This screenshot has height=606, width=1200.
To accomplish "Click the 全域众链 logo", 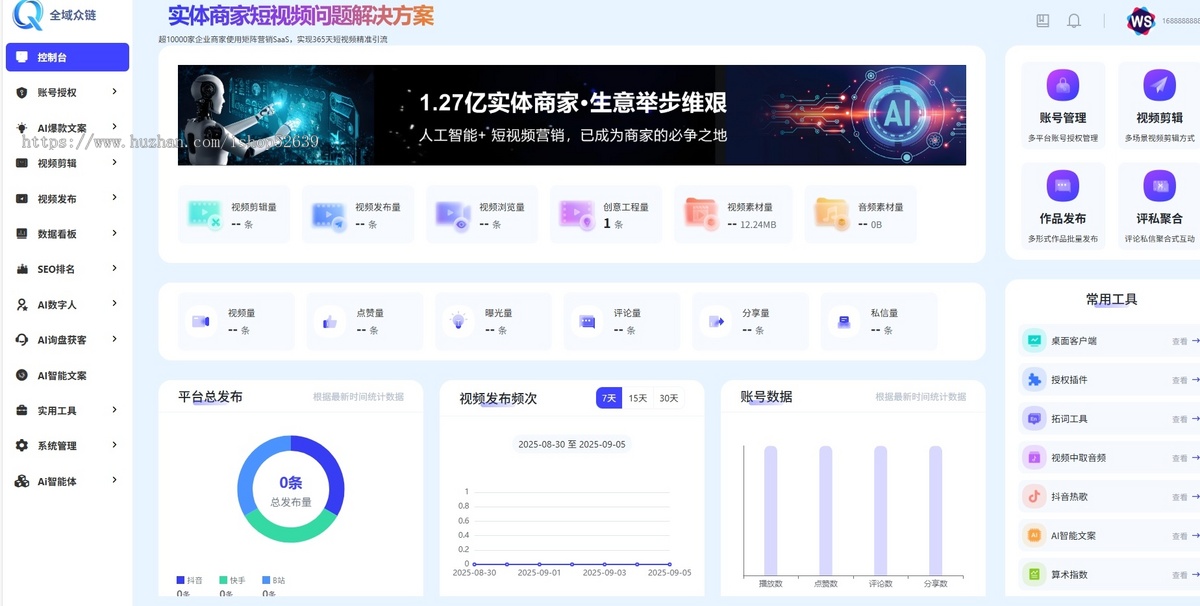I will pos(53,17).
